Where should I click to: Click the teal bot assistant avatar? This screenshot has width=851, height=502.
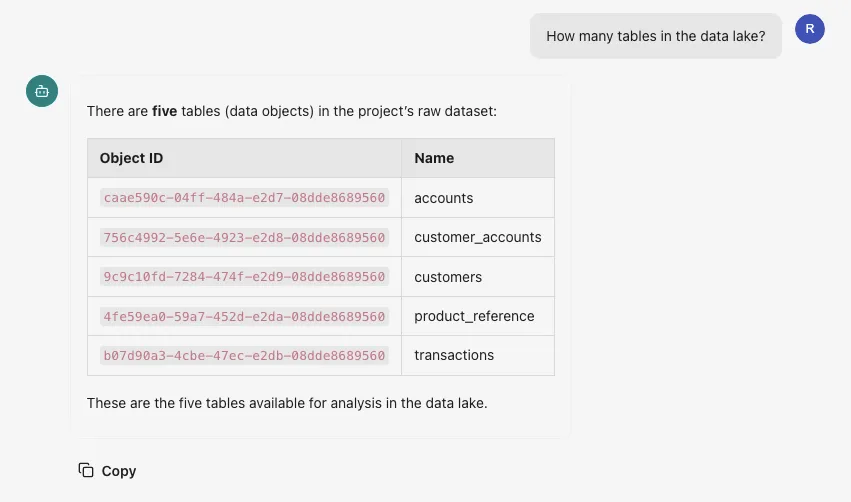pyautogui.click(x=41, y=91)
